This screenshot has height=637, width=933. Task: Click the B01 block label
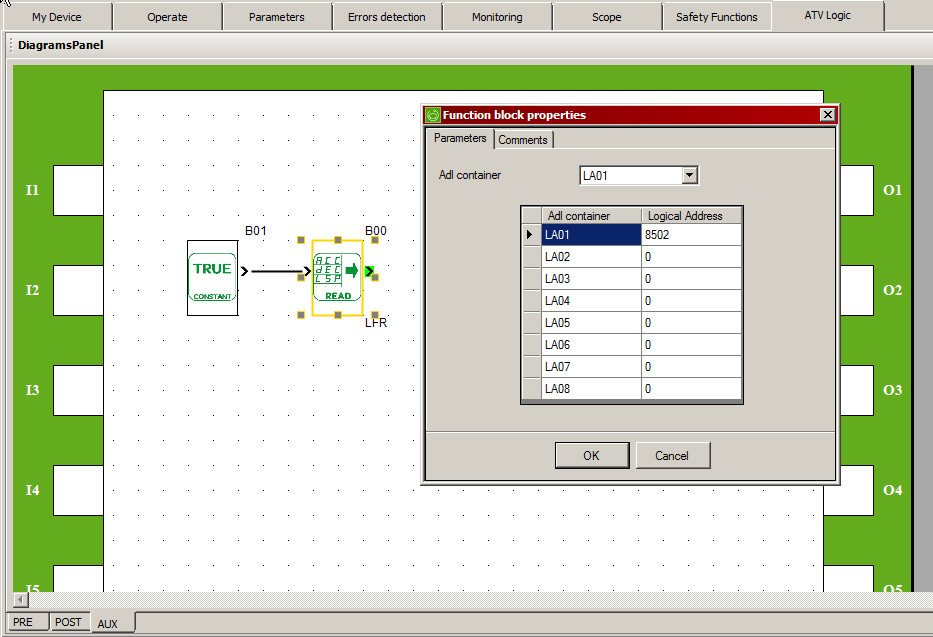coord(256,231)
